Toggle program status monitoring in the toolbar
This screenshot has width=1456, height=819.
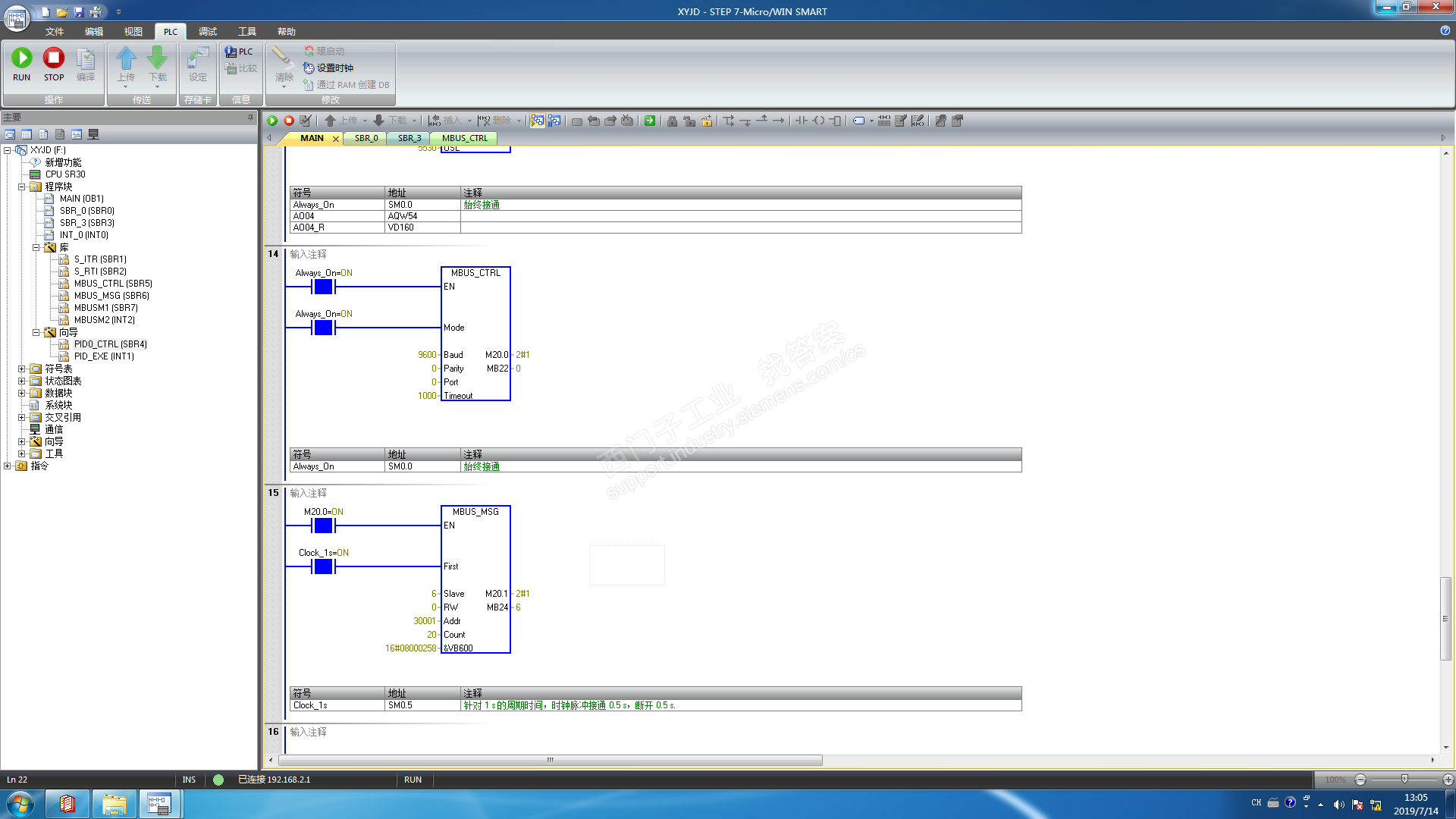click(x=537, y=121)
